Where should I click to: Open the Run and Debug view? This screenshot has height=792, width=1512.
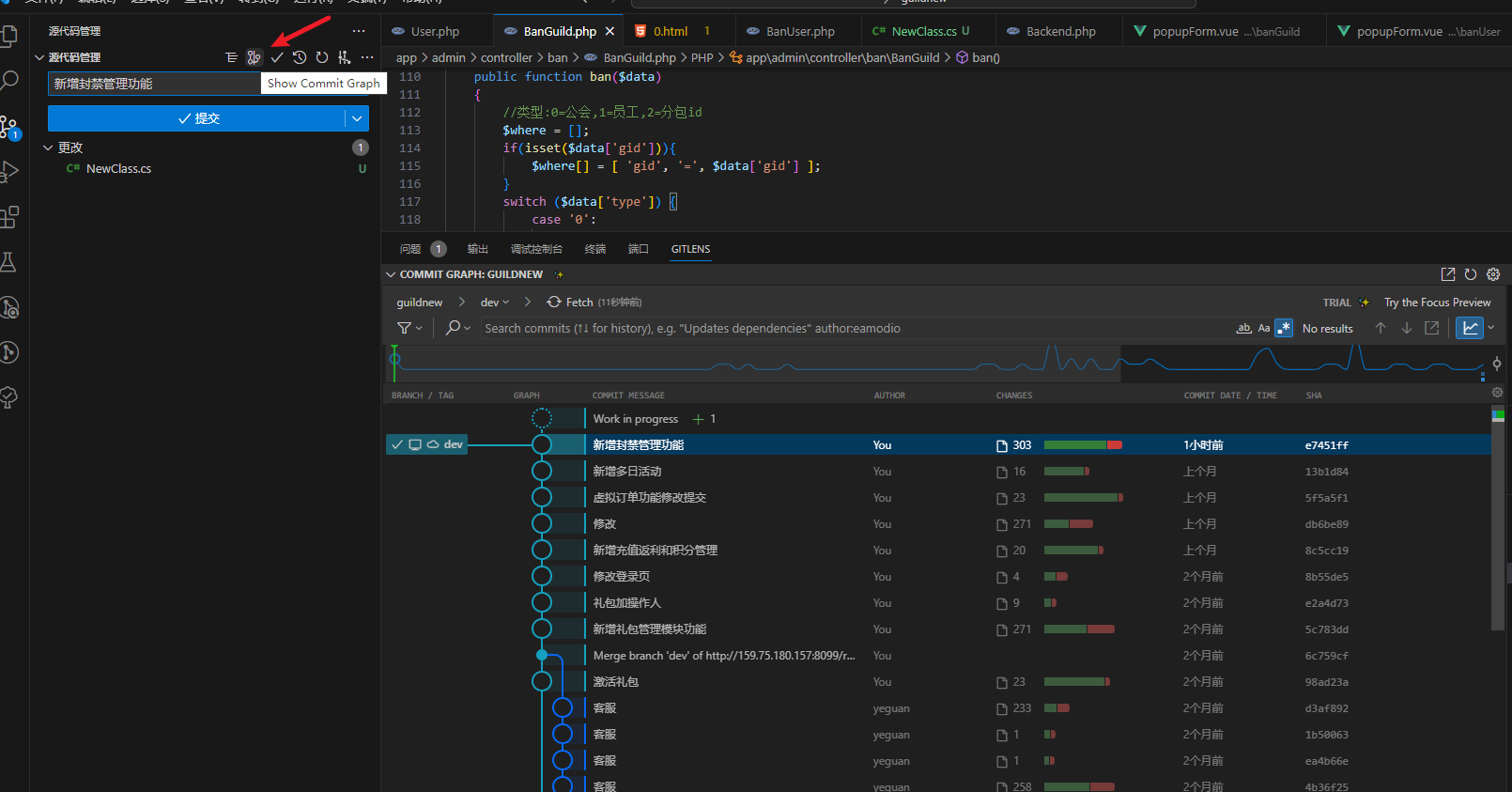[9, 172]
